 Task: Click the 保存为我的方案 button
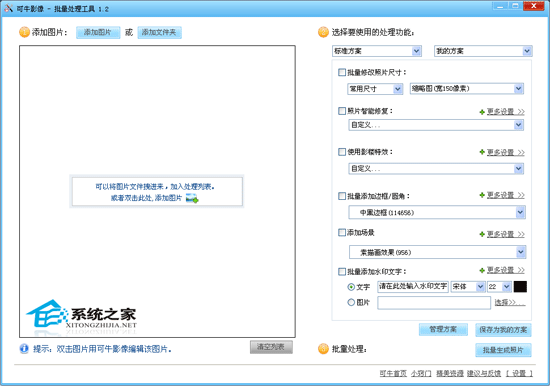click(503, 330)
